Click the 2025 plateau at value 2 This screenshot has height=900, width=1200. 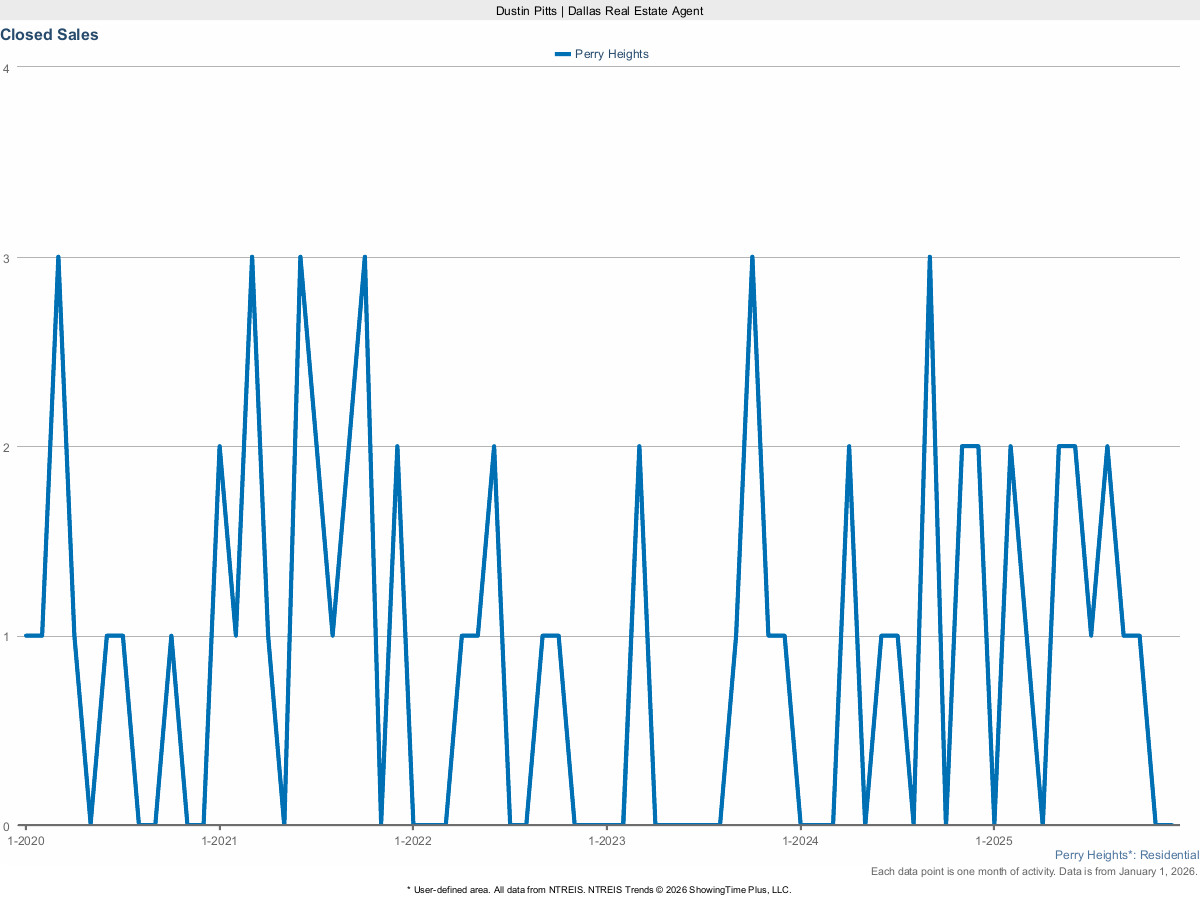(x=970, y=445)
